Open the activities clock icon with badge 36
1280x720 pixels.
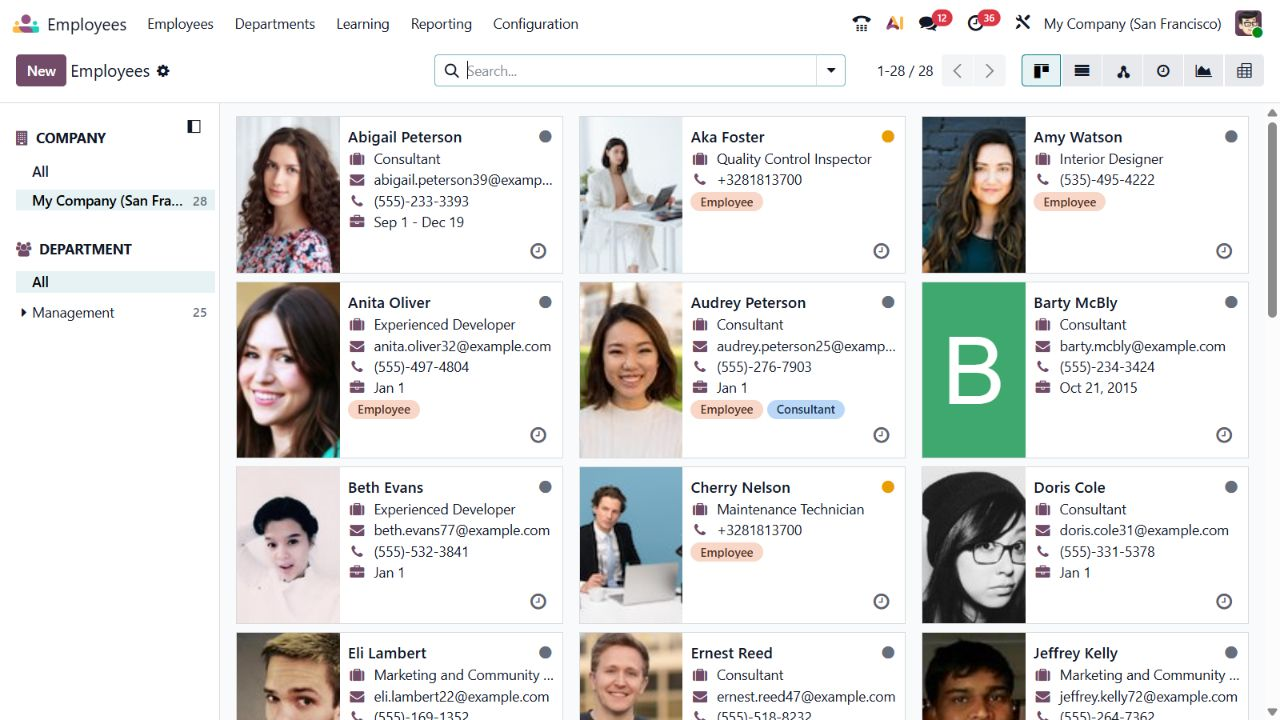pyautogui.click(x=977, y=23)
